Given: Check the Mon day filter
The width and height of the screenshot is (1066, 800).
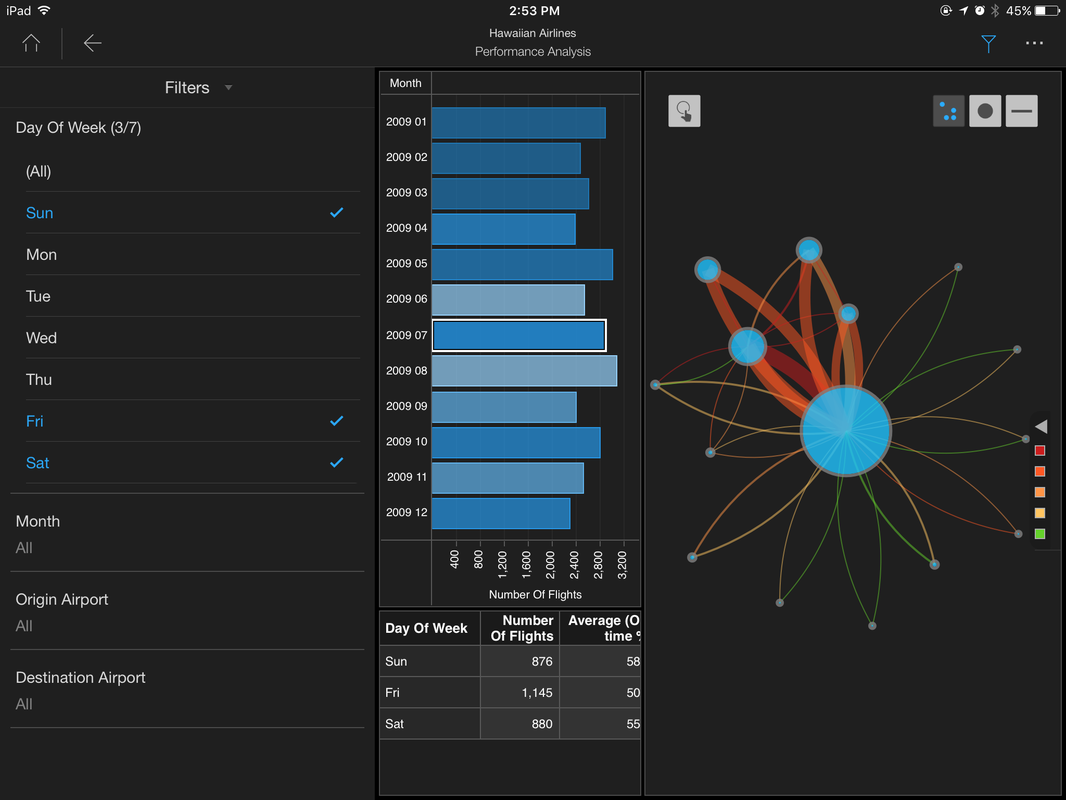Looking at the screenshot, I should 192,254.
